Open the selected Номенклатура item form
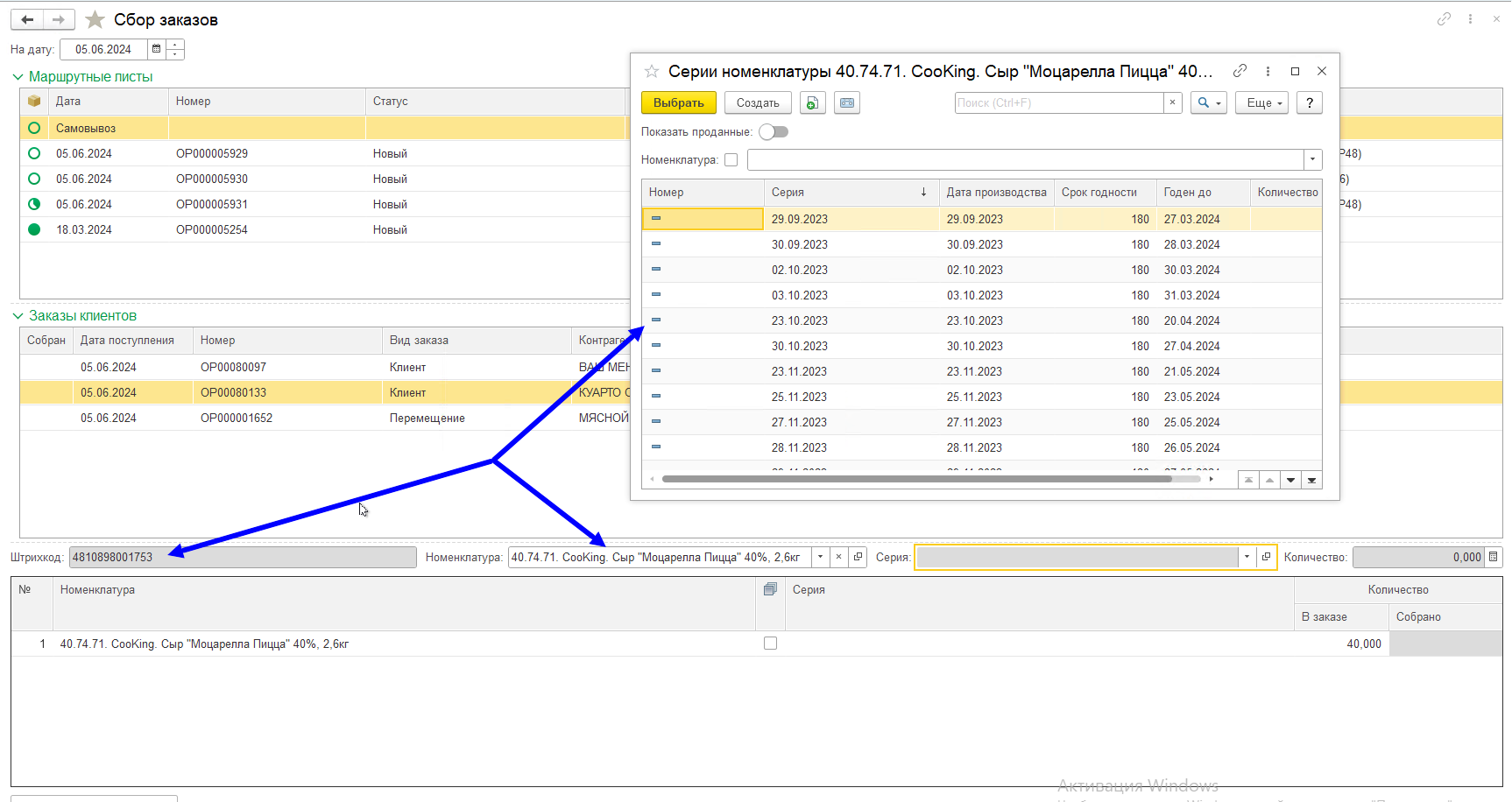Screen dimensions: 1512x802 pos(858,557)
